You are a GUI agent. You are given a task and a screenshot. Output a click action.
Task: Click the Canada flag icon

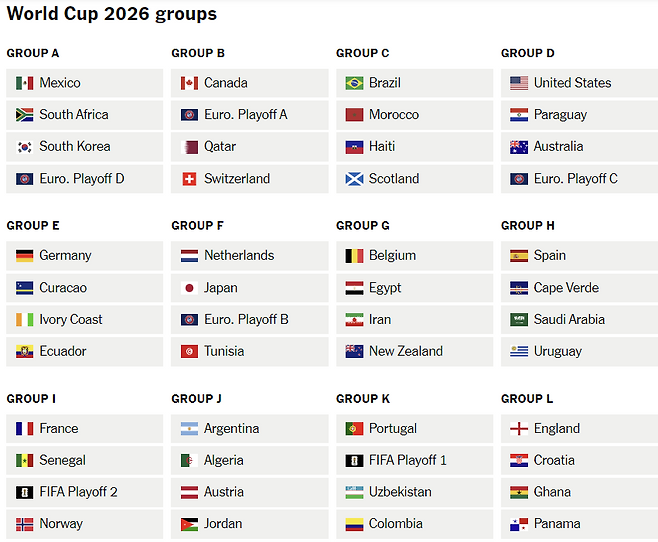click(189, 83)
